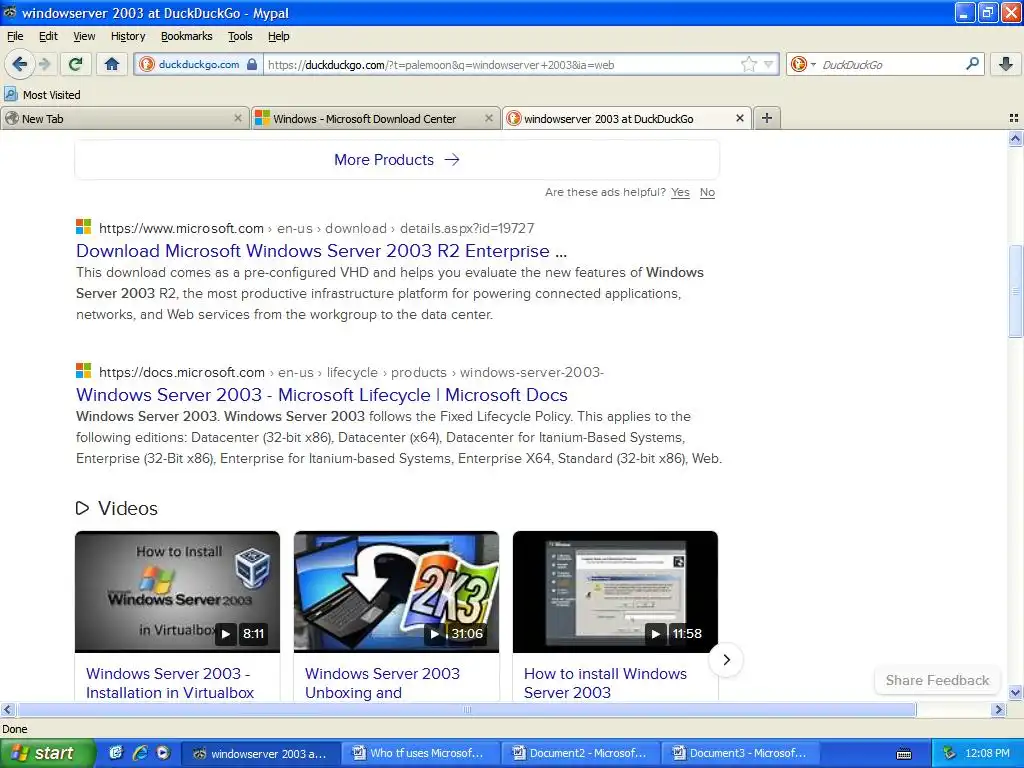Switch to Windows - Microsoft Download Center tab
This screenshot has width=1024, height=768.
tap(375, 118)
